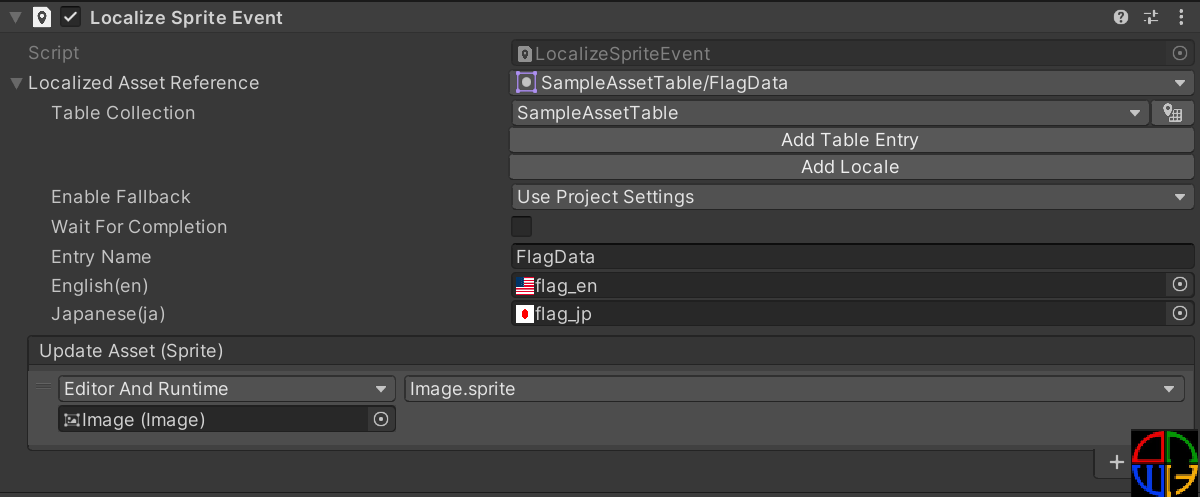Open the component presets icon
The width and height of the screenshot is (1200, 497).
pyautogui.click(x=1151, y=17)
